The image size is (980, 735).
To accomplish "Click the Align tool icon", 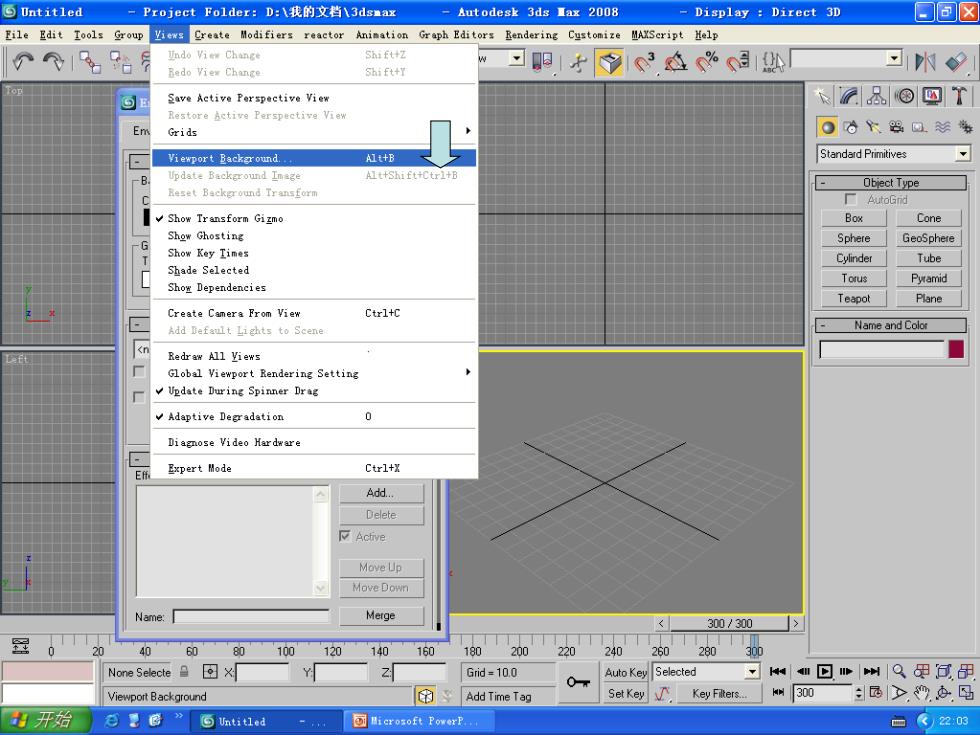I will click(957, 62).
